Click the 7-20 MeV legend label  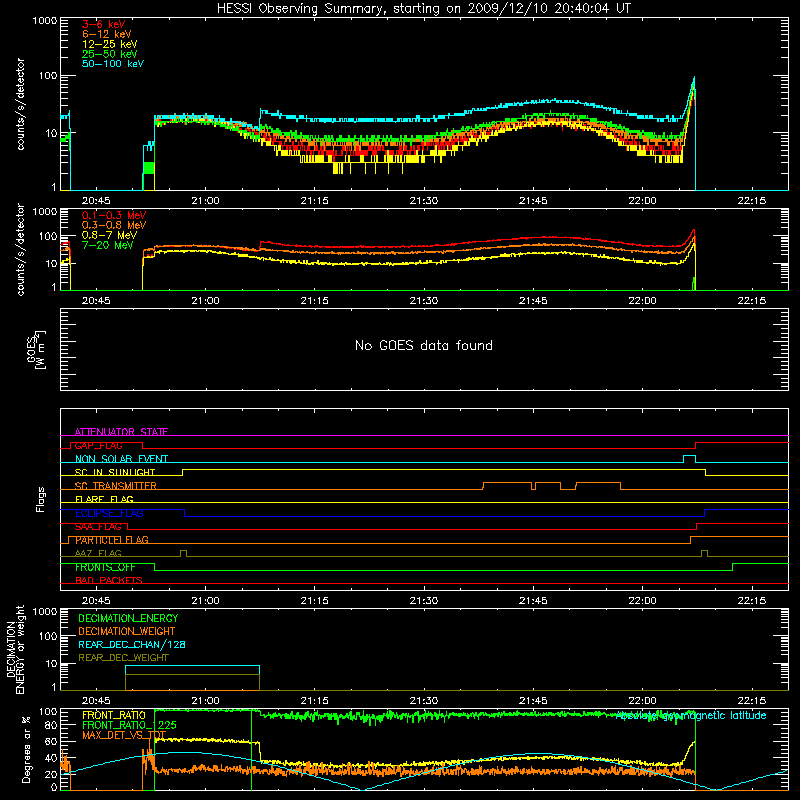coord(107,245)
